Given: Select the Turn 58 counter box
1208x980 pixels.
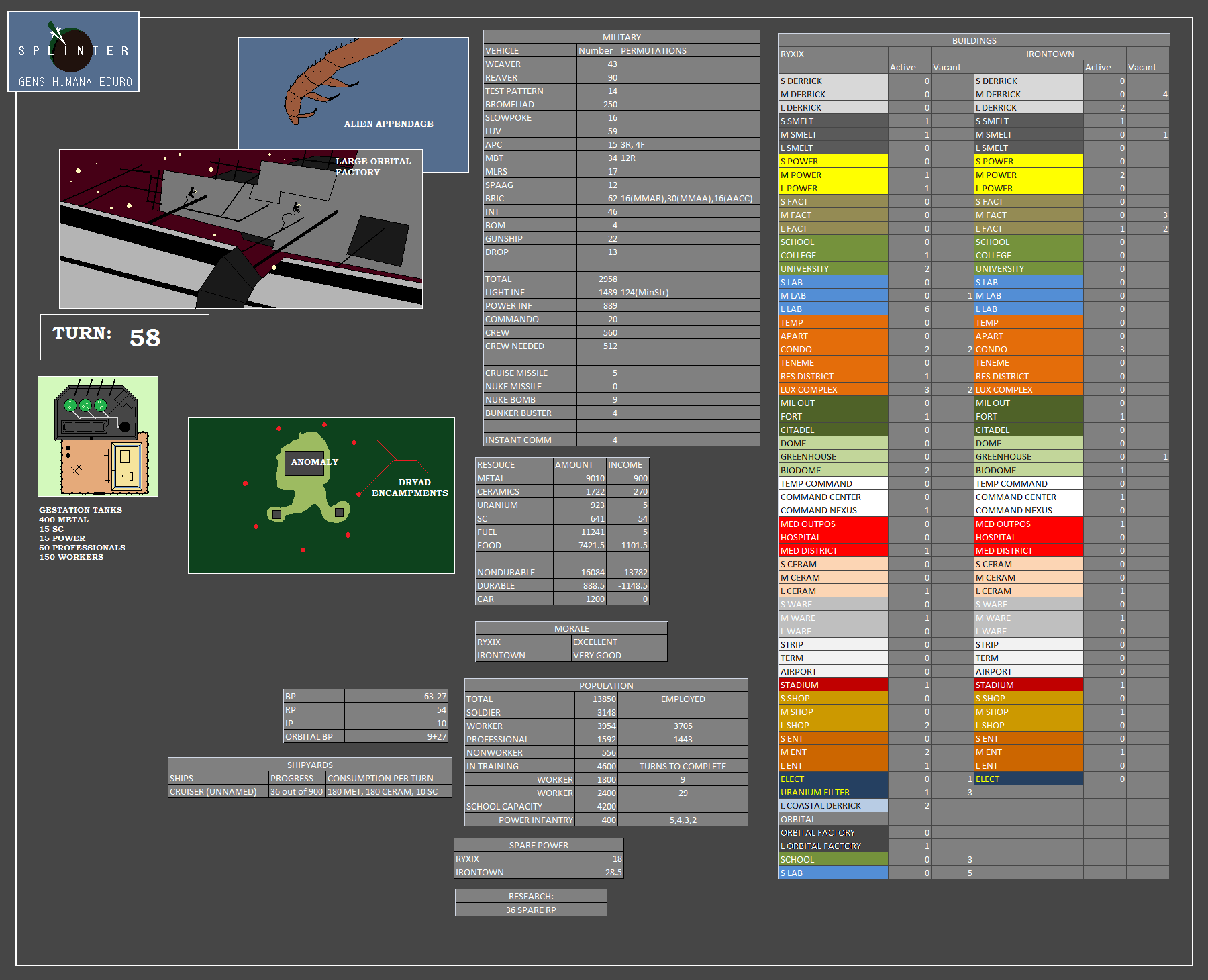Looking at the screenshot, I should click(125, 337).
